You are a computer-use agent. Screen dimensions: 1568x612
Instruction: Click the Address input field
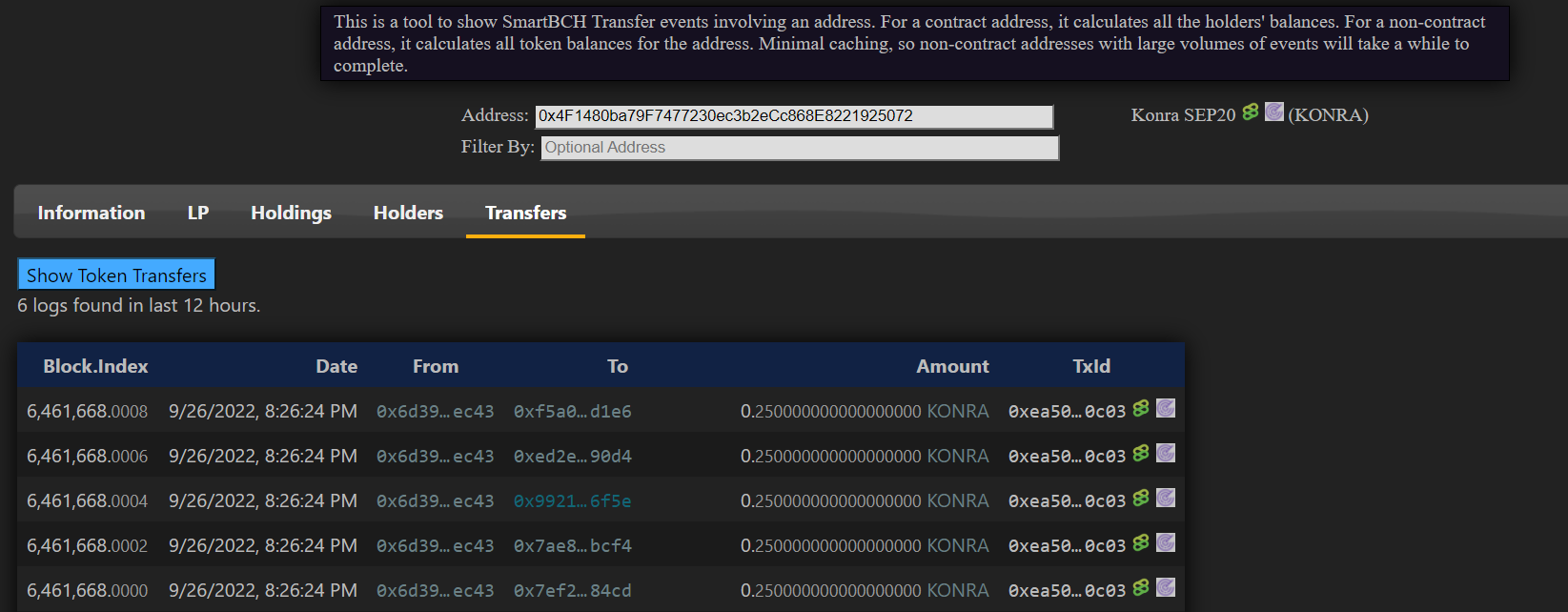click(x=794, y=116)
